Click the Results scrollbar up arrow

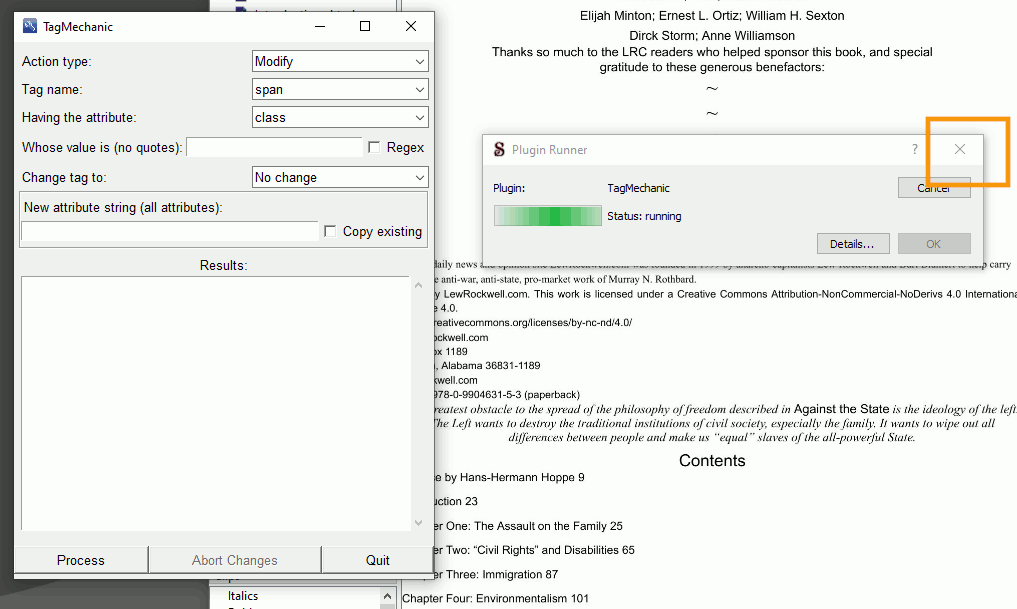click(418, 285)
